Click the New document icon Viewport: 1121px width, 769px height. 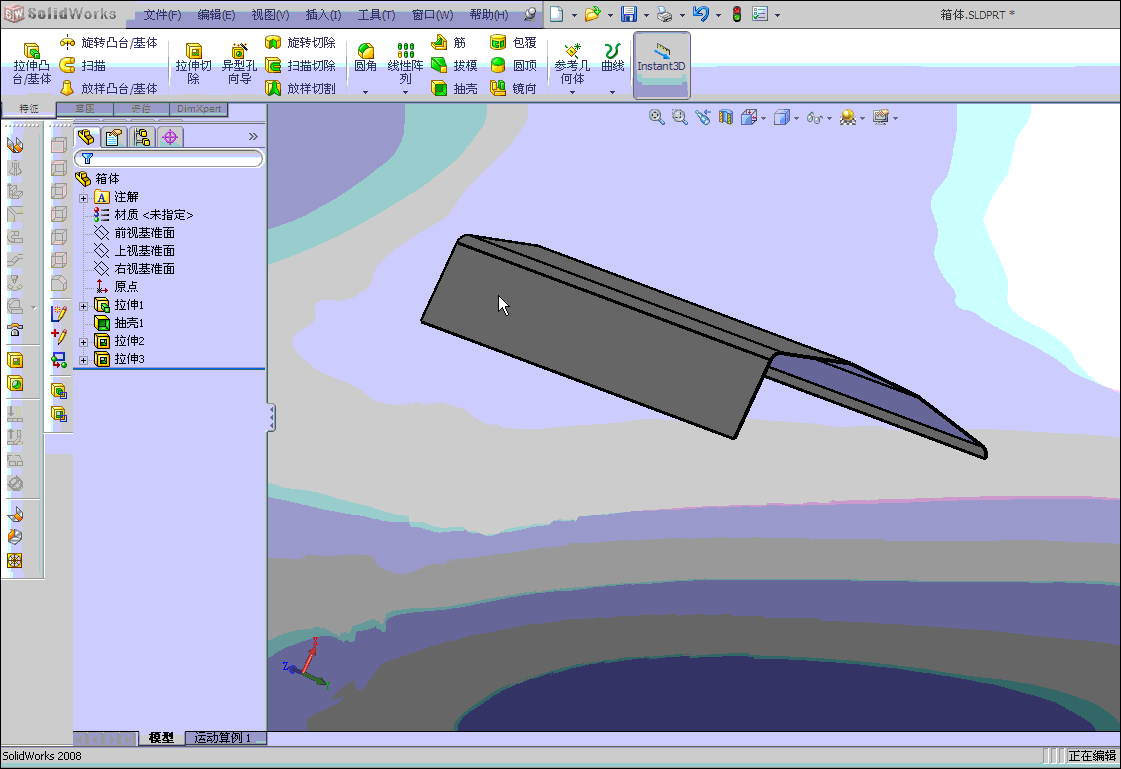(556, 14)
